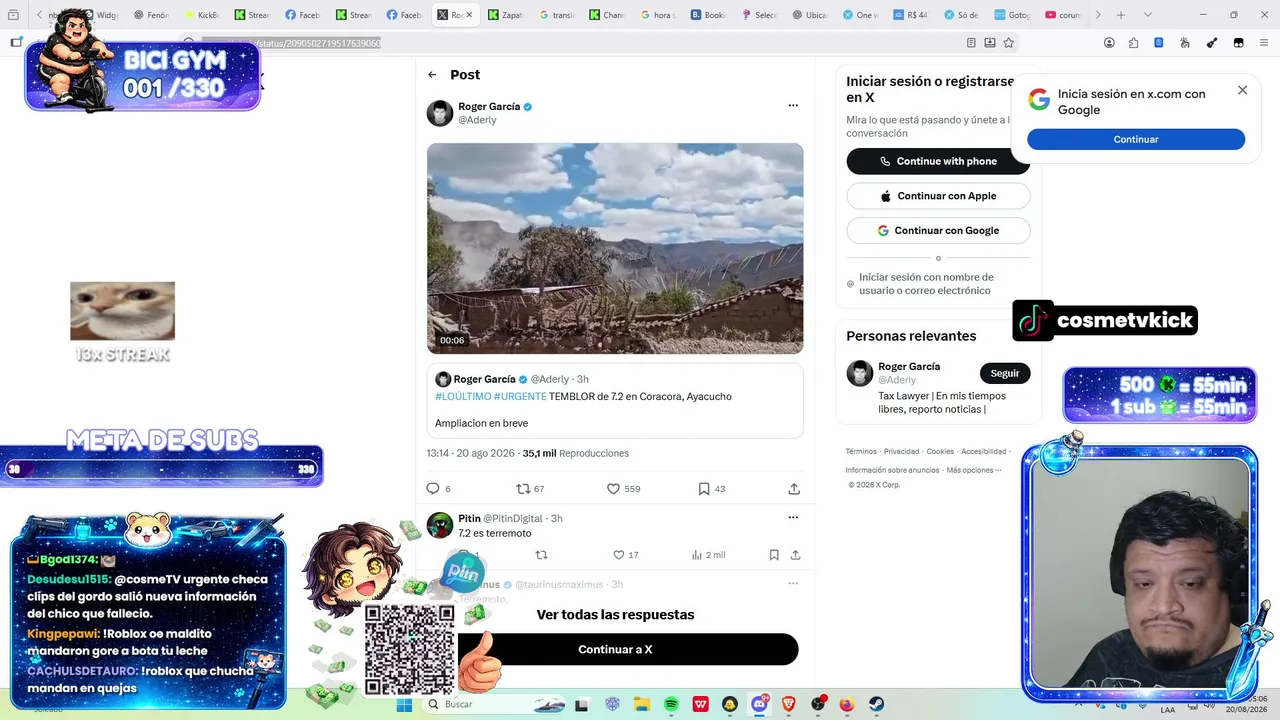Open Firefox from the taskbar
This screenshot has height=720, width=1280.
(847, 705)
